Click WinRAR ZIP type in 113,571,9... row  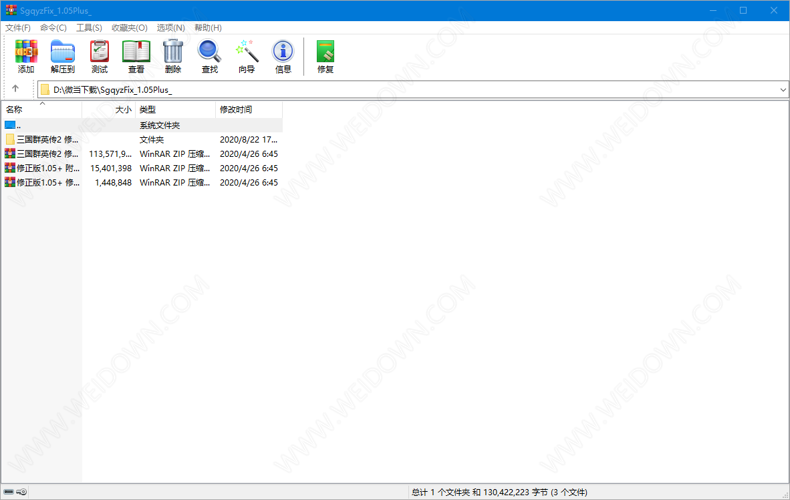(175, 154)
